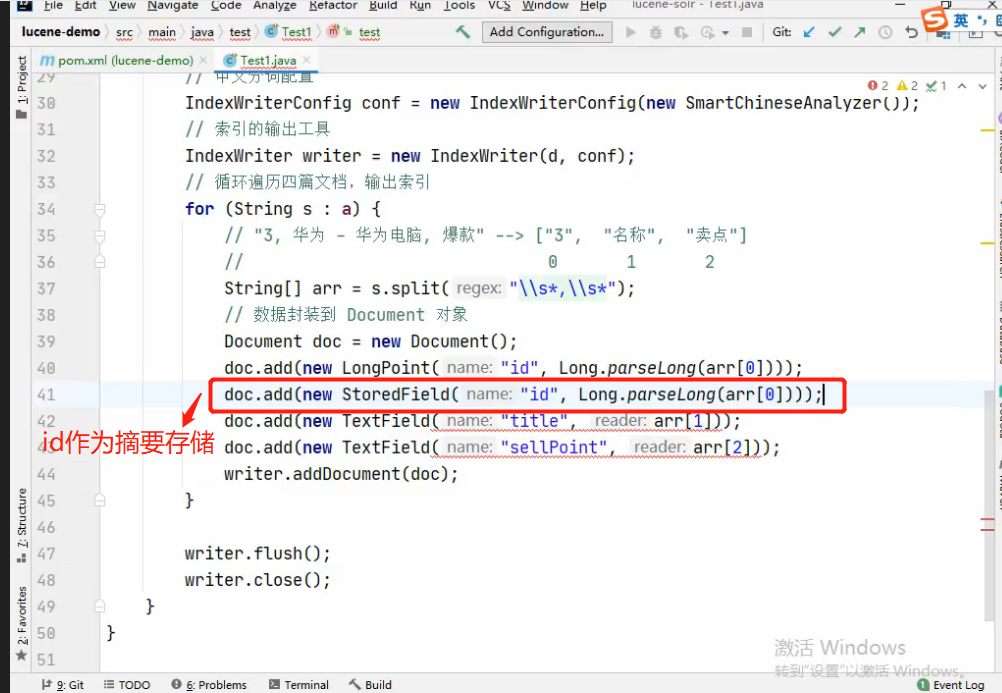
Task: Open the Help menu
Action: (x=593, y=5)
